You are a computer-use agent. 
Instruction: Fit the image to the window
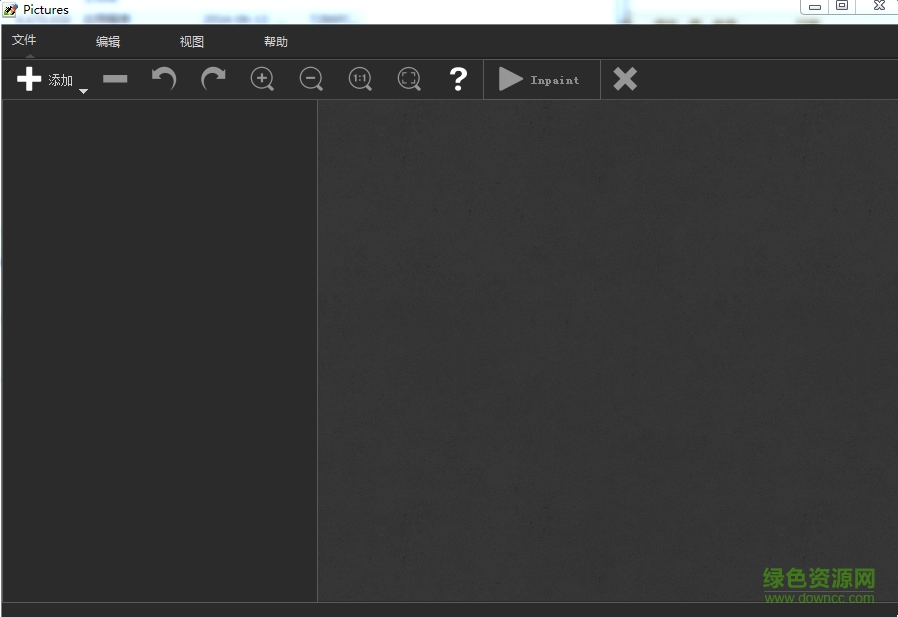(x=409, y=79)
